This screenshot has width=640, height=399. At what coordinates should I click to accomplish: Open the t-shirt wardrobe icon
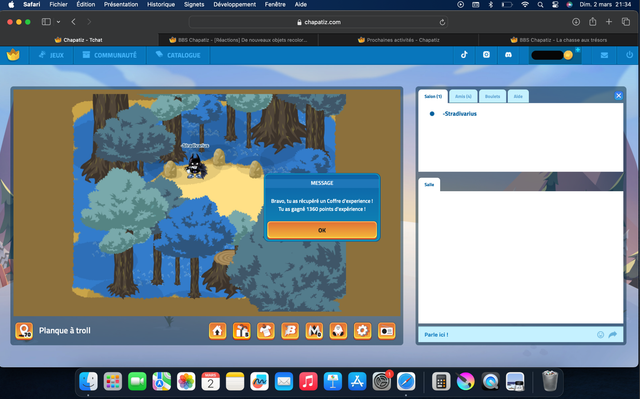(x=266, y=331)
